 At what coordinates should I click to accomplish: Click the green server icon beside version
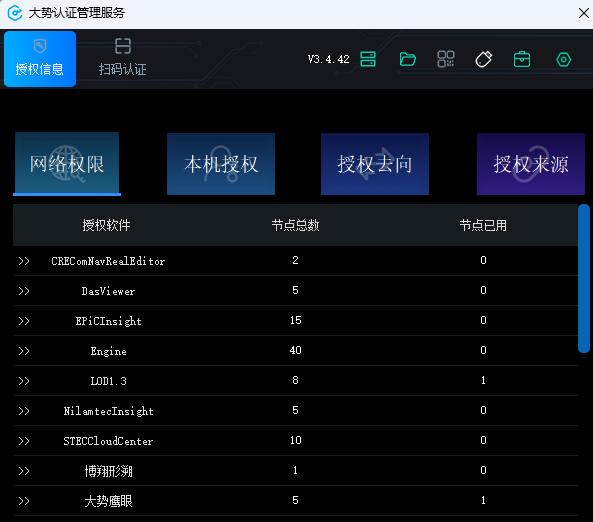[x=368, y=59]
